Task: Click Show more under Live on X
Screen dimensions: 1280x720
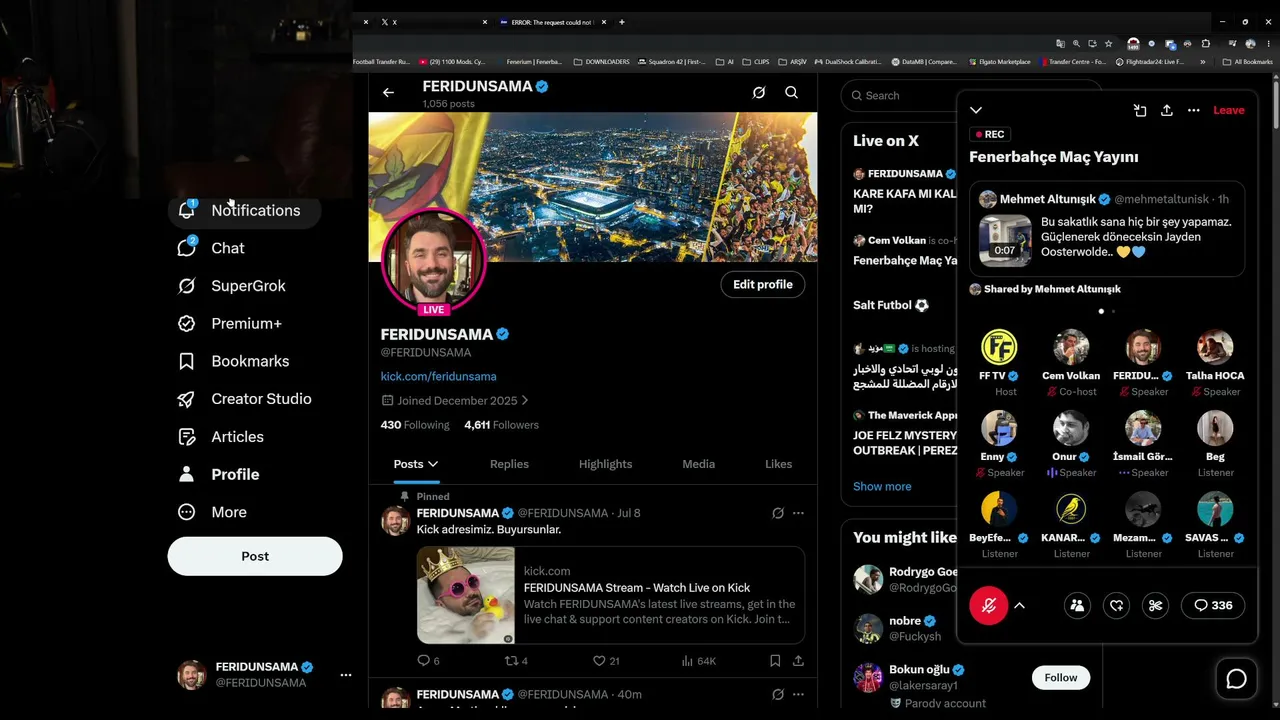Action: pos(882,486)
